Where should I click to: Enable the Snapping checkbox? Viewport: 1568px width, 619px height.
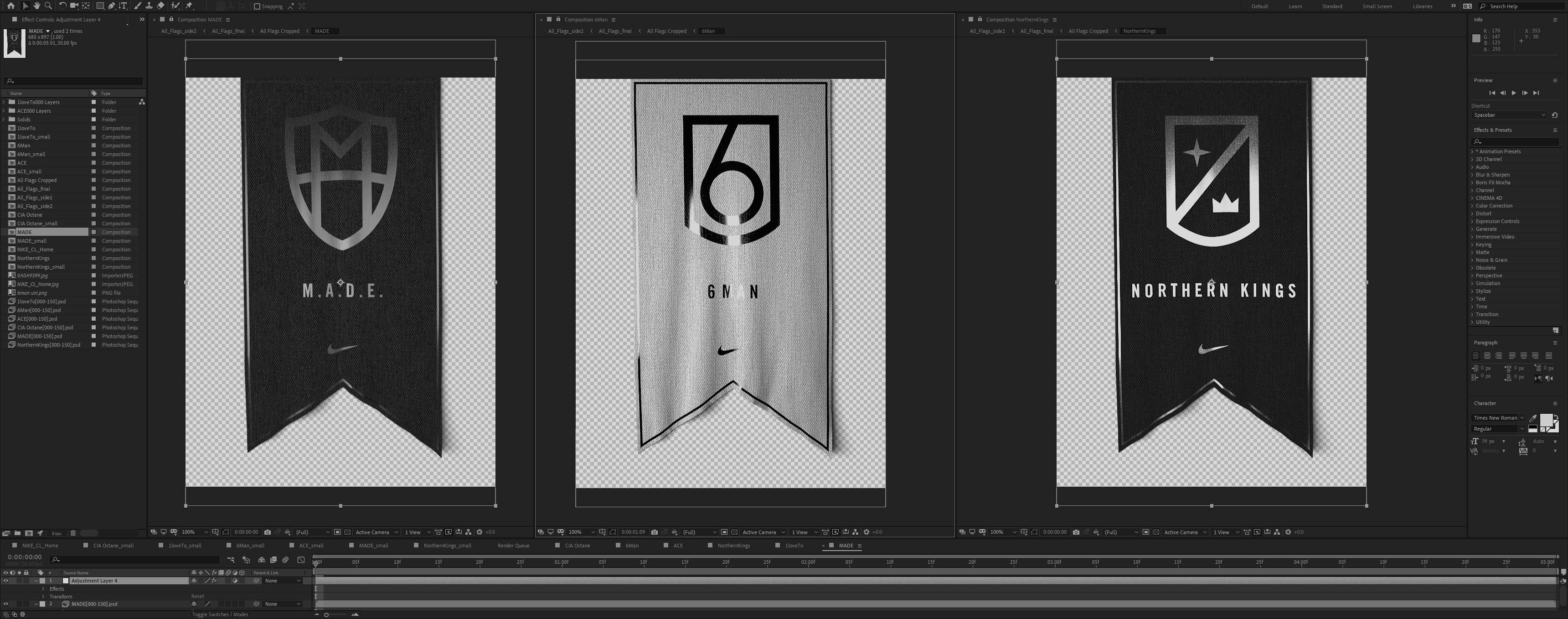257,6
